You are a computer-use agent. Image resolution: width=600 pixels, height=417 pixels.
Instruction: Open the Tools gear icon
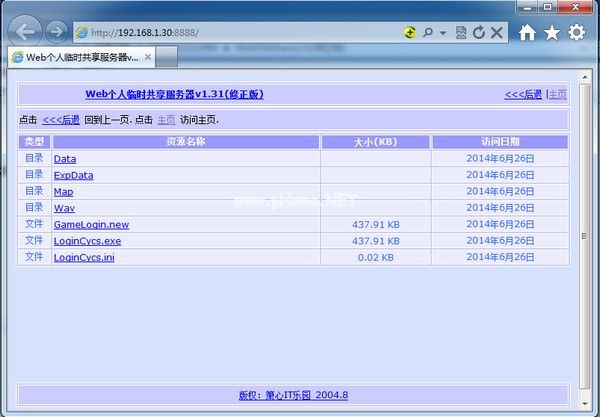click(x=577, y=32)
